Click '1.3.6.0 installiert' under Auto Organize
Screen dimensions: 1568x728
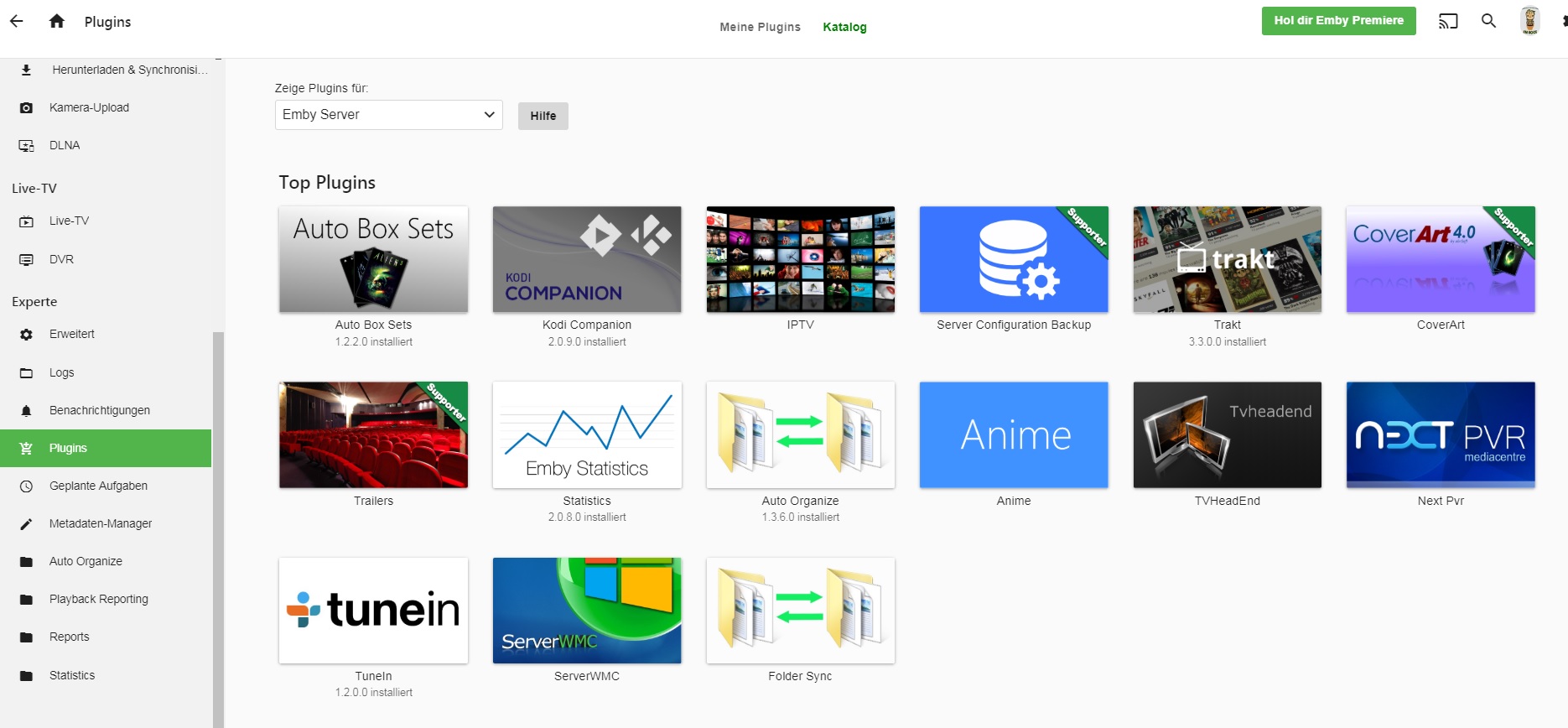pyautogui.click(x=801, y=517)
